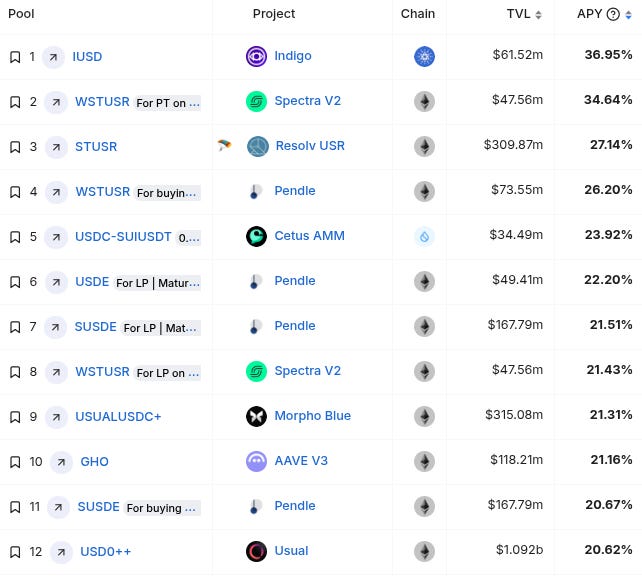Click the 'For LP | Matur...' tag on USDE
Screen dimensions: 642x576
click(158, 283)
